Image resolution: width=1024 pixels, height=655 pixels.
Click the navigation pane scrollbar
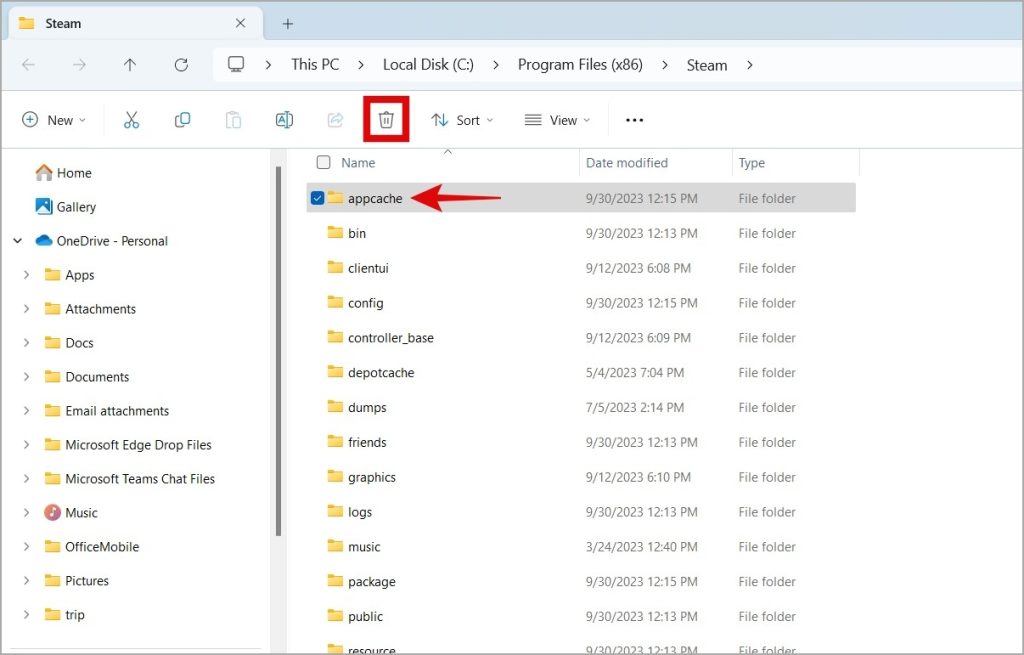(278, 351)
